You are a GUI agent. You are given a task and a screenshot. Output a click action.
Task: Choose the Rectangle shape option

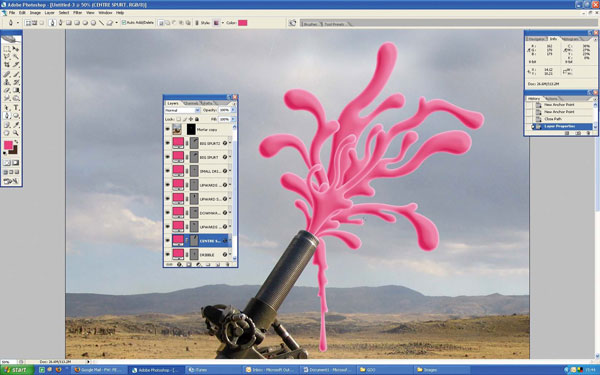[69, 23]
